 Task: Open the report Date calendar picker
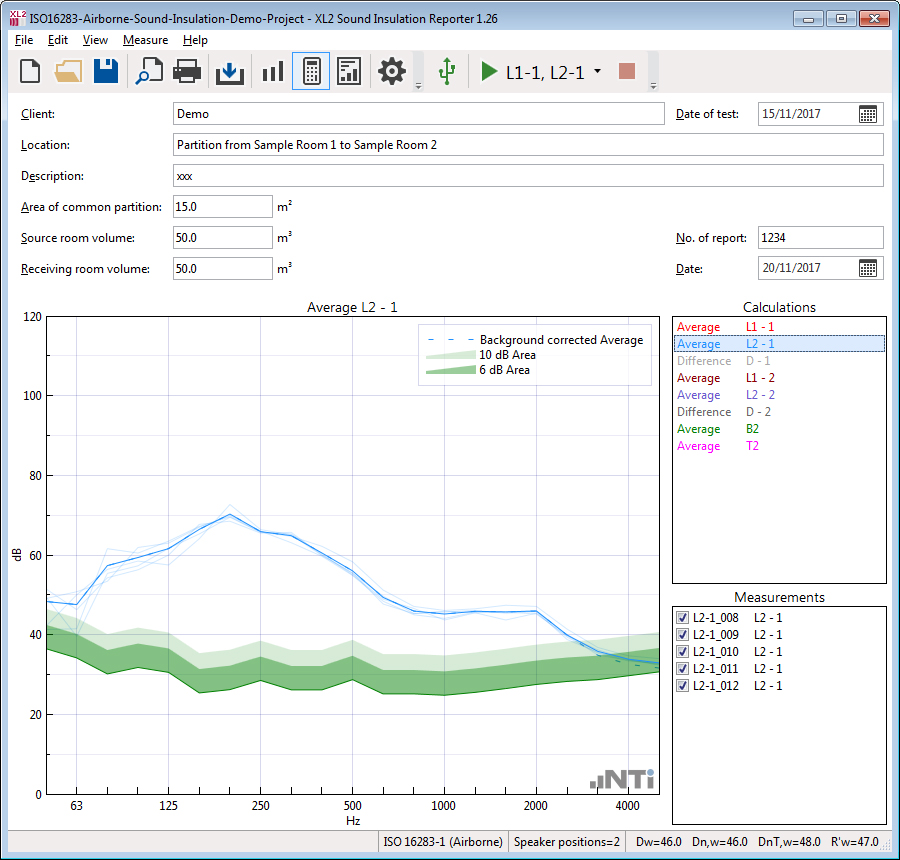click(868, 268)
